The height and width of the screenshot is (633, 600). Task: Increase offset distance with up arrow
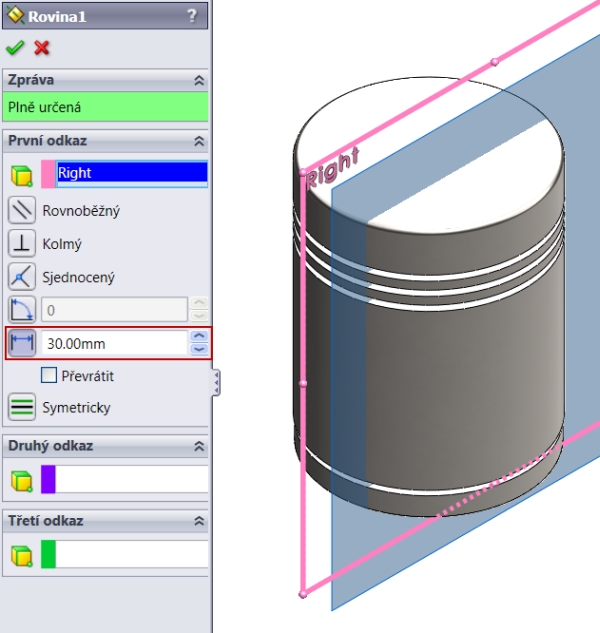point(199,337)
